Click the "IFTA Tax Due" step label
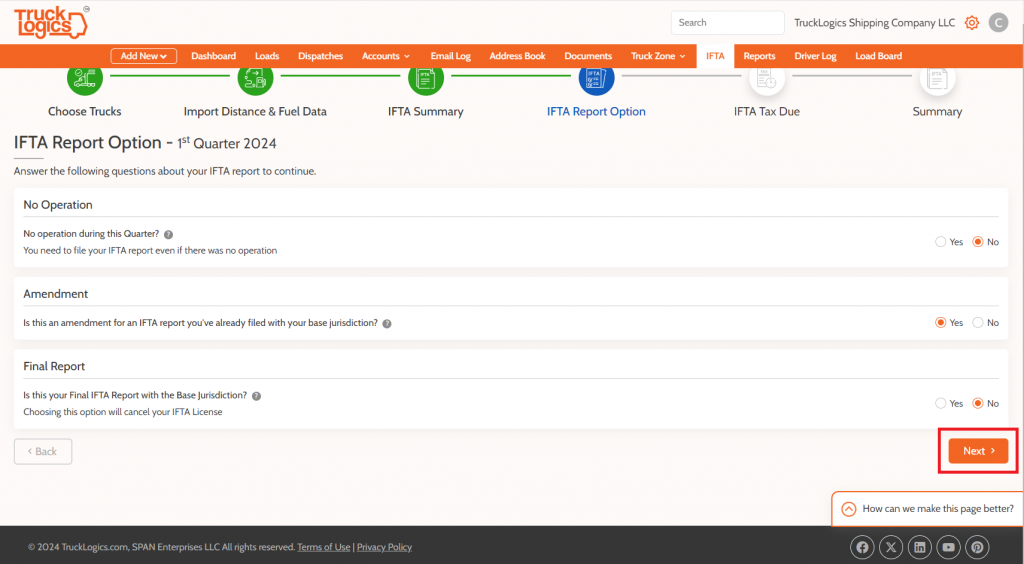Image resolution: width=1024 pixels, height=564 pixels. click(767, 112)
